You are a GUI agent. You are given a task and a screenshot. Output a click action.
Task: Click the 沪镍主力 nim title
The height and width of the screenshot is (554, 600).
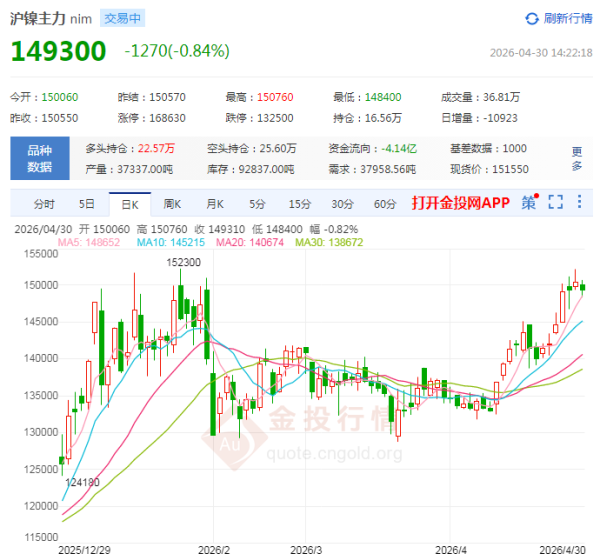[x=51, y=19]
